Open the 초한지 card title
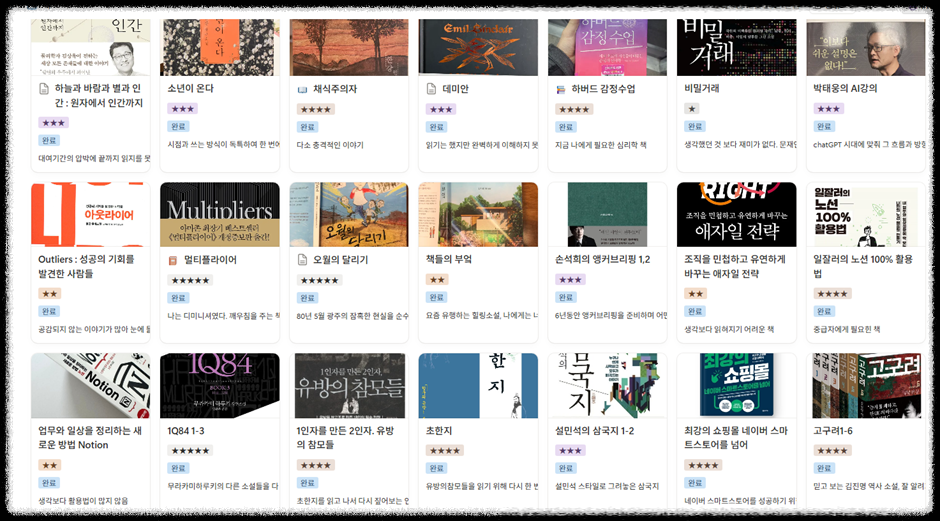Image resolution: width=940 pixels, height=521 pixels. (439, 430)
